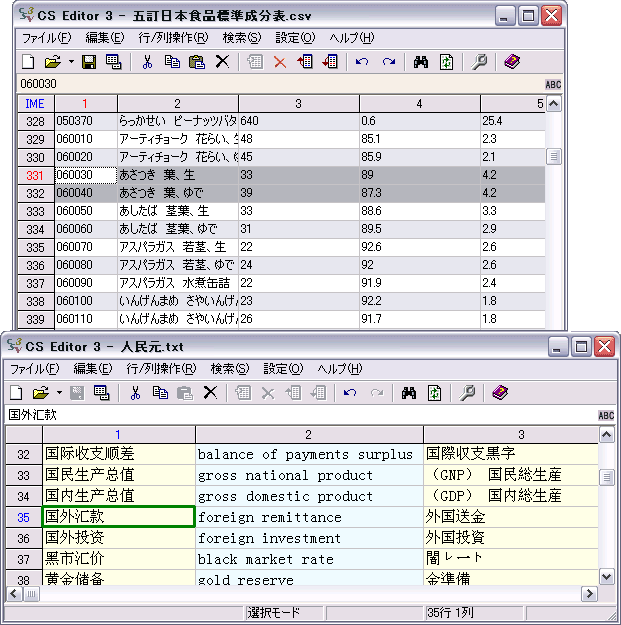
Task: Select column 3 header in 人民元.txt grid
Action: [x=511, y=434]
